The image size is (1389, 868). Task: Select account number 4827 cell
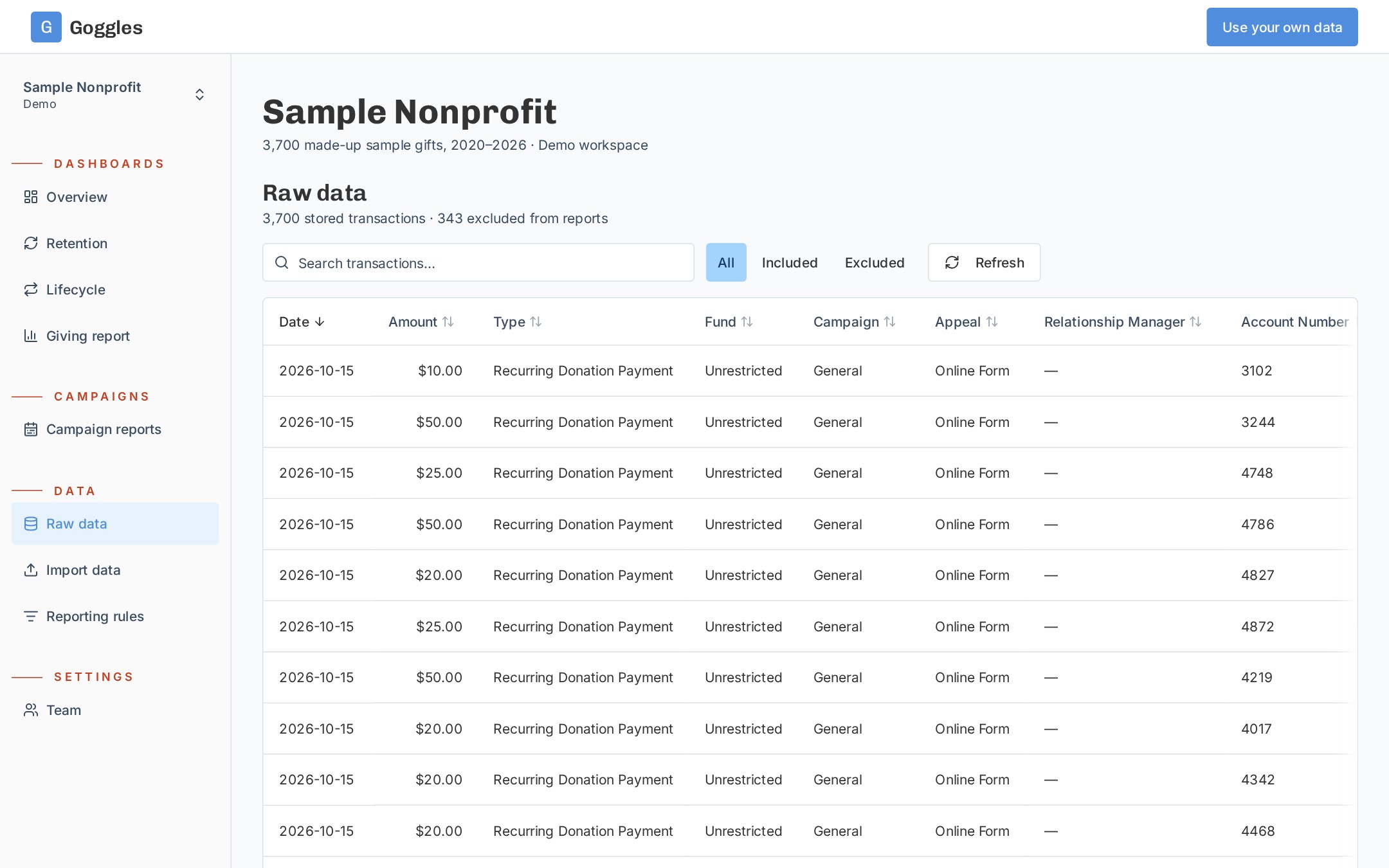coord(1257,575)
